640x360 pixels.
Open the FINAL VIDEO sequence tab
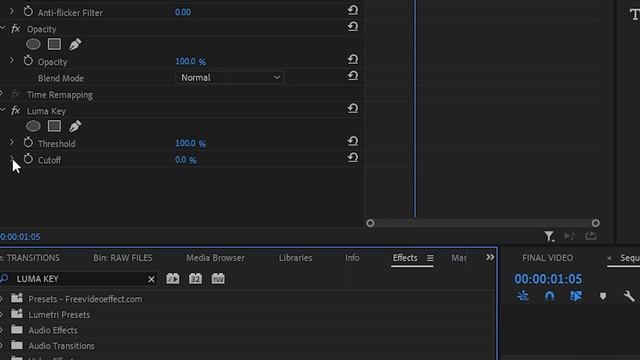pos(547,258)
